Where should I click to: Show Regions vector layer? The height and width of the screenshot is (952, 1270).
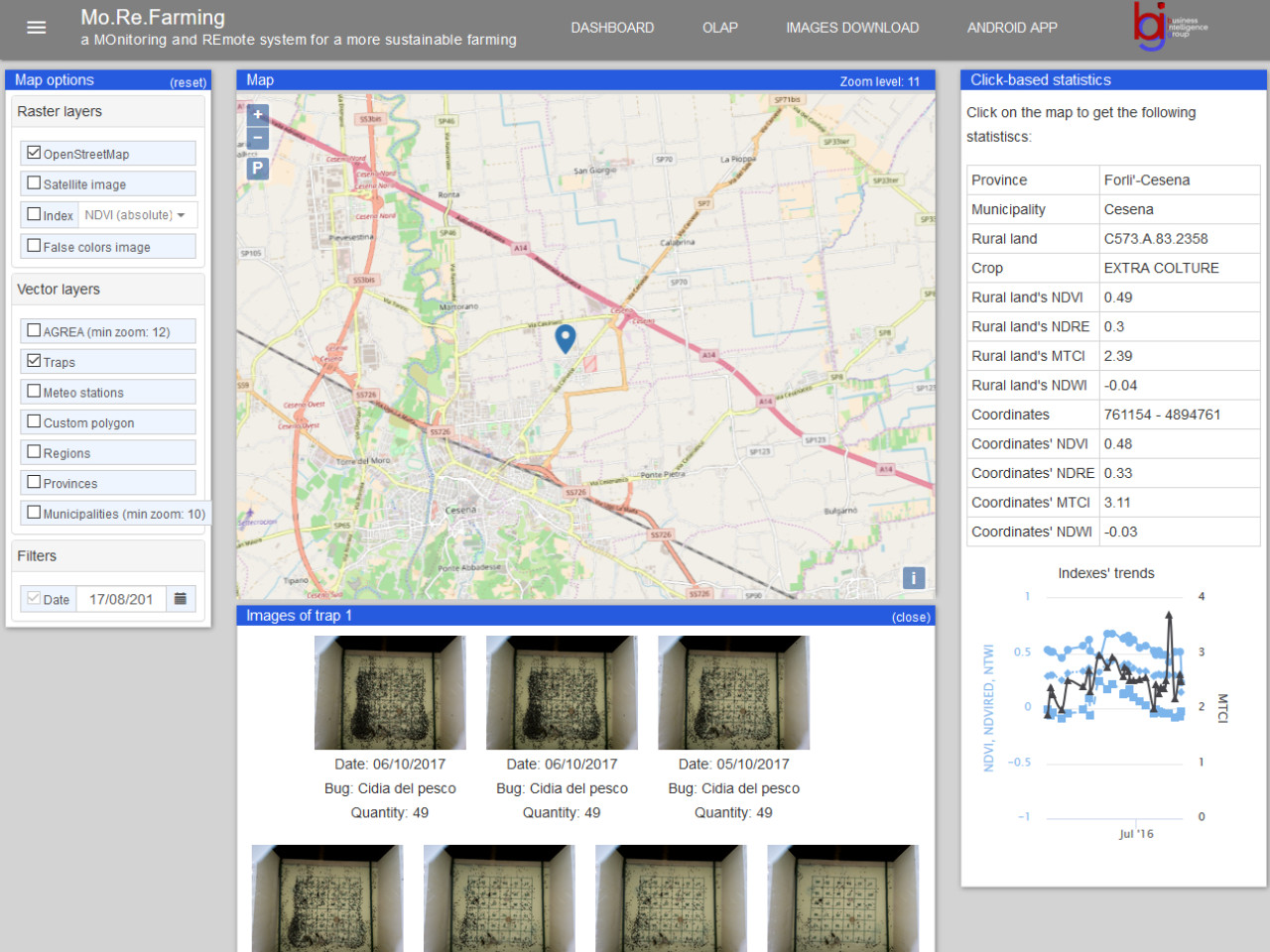[34, 452]
